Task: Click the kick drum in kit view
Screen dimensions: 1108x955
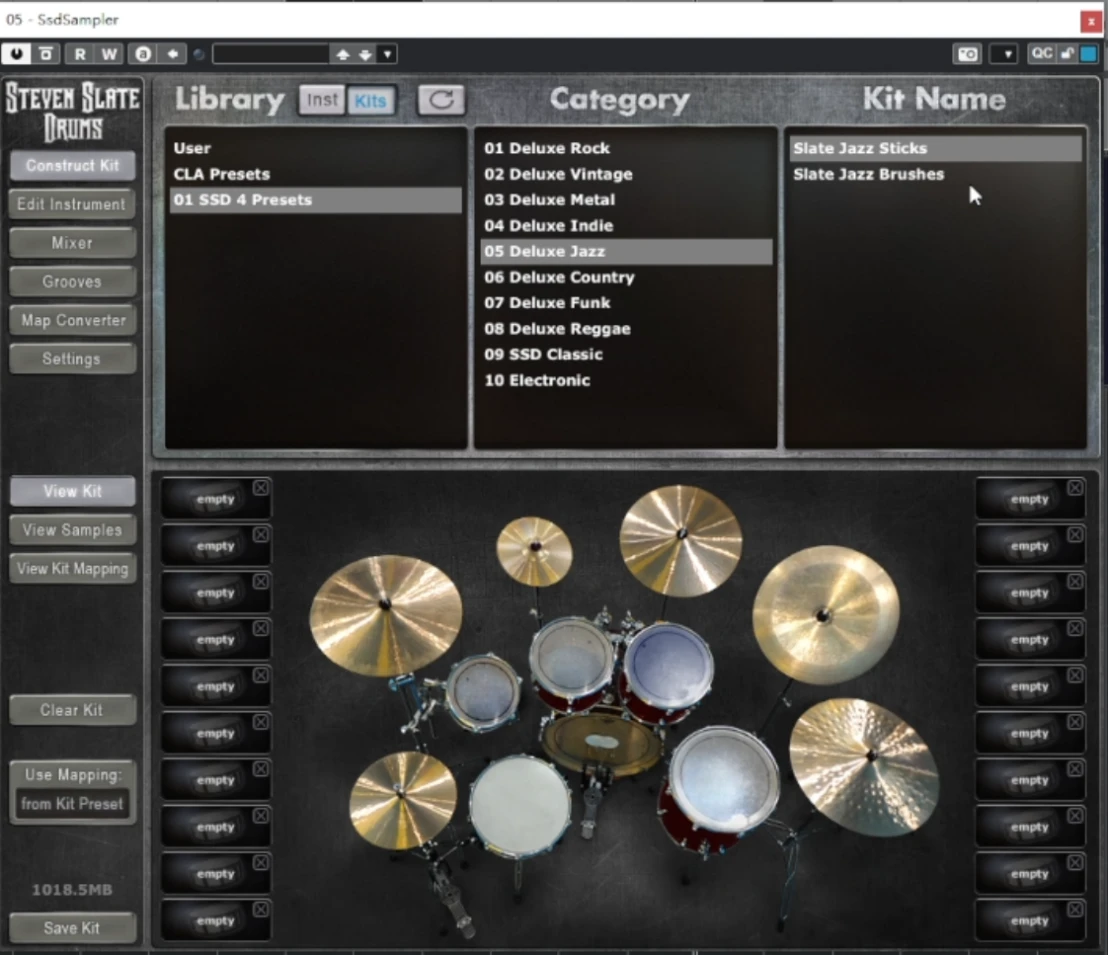Action: pos(601,744)
